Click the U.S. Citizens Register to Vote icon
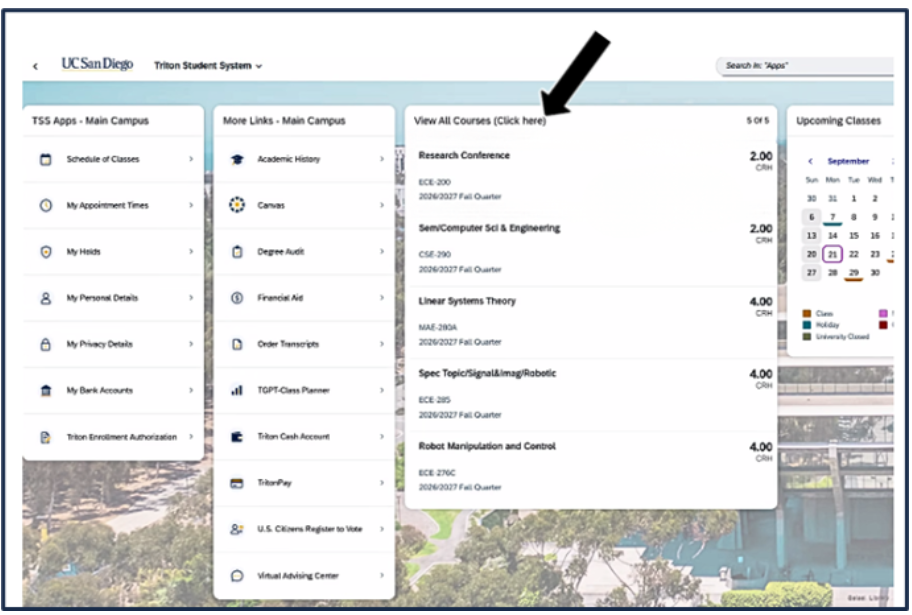Image resolution: width=912 pixels, height=615 pixels. pos(237,529)
